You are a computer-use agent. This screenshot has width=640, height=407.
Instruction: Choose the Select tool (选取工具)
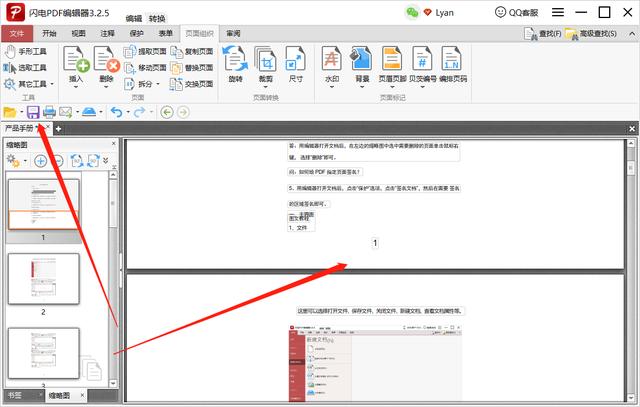click(26, 68)
